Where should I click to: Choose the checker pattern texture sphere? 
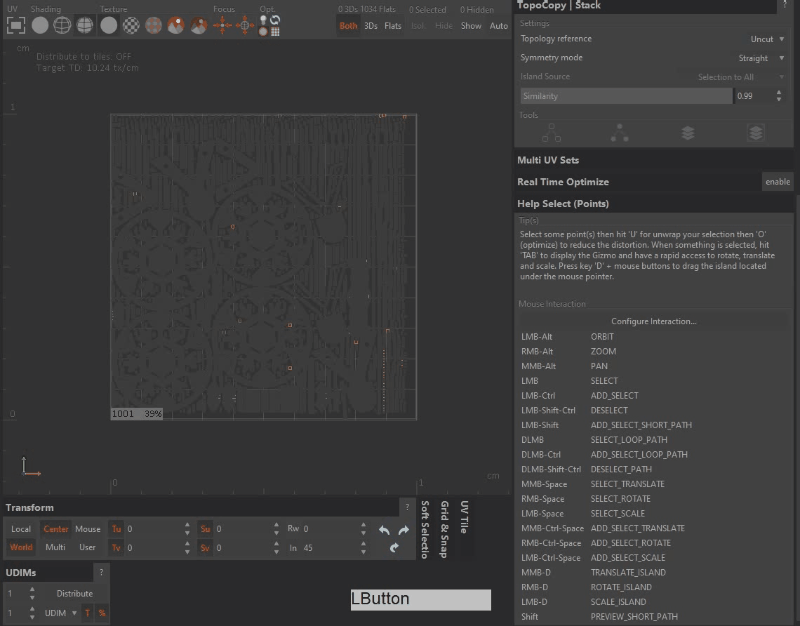131,25
